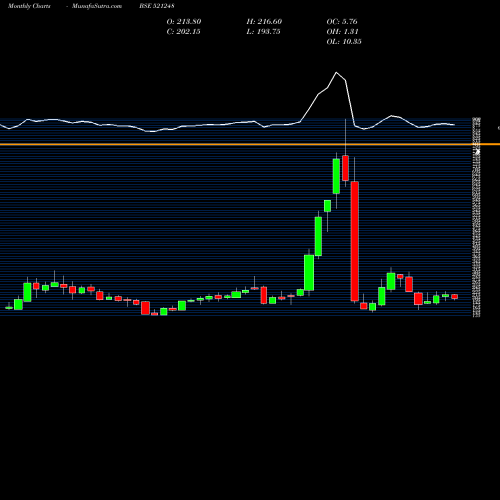Viewport: 500px width, 500px height.
Task: Open the MunafaSutra.com label
Action: click(x=97, y=6)
